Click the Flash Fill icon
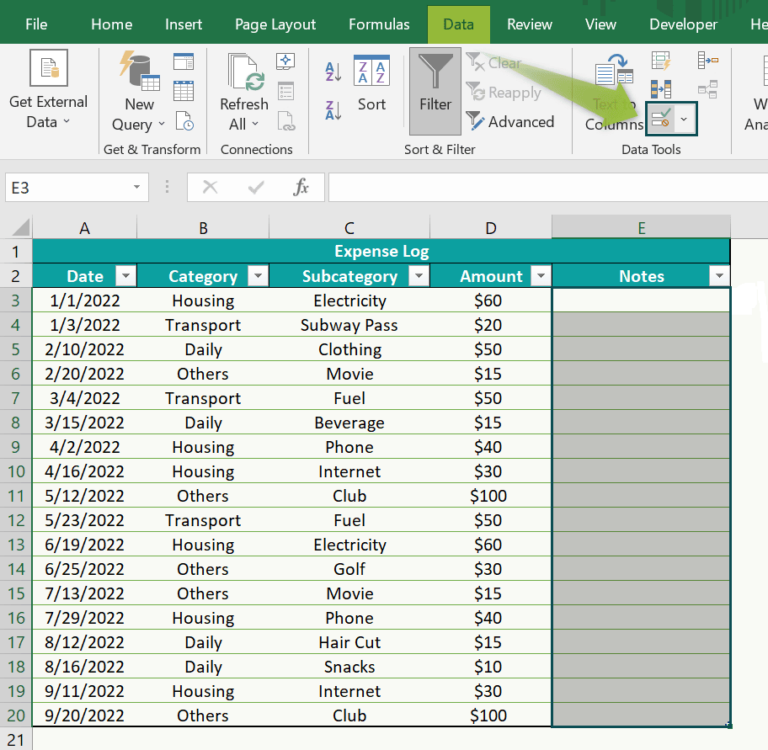768x750 pixels. click(x=661, y=61)
